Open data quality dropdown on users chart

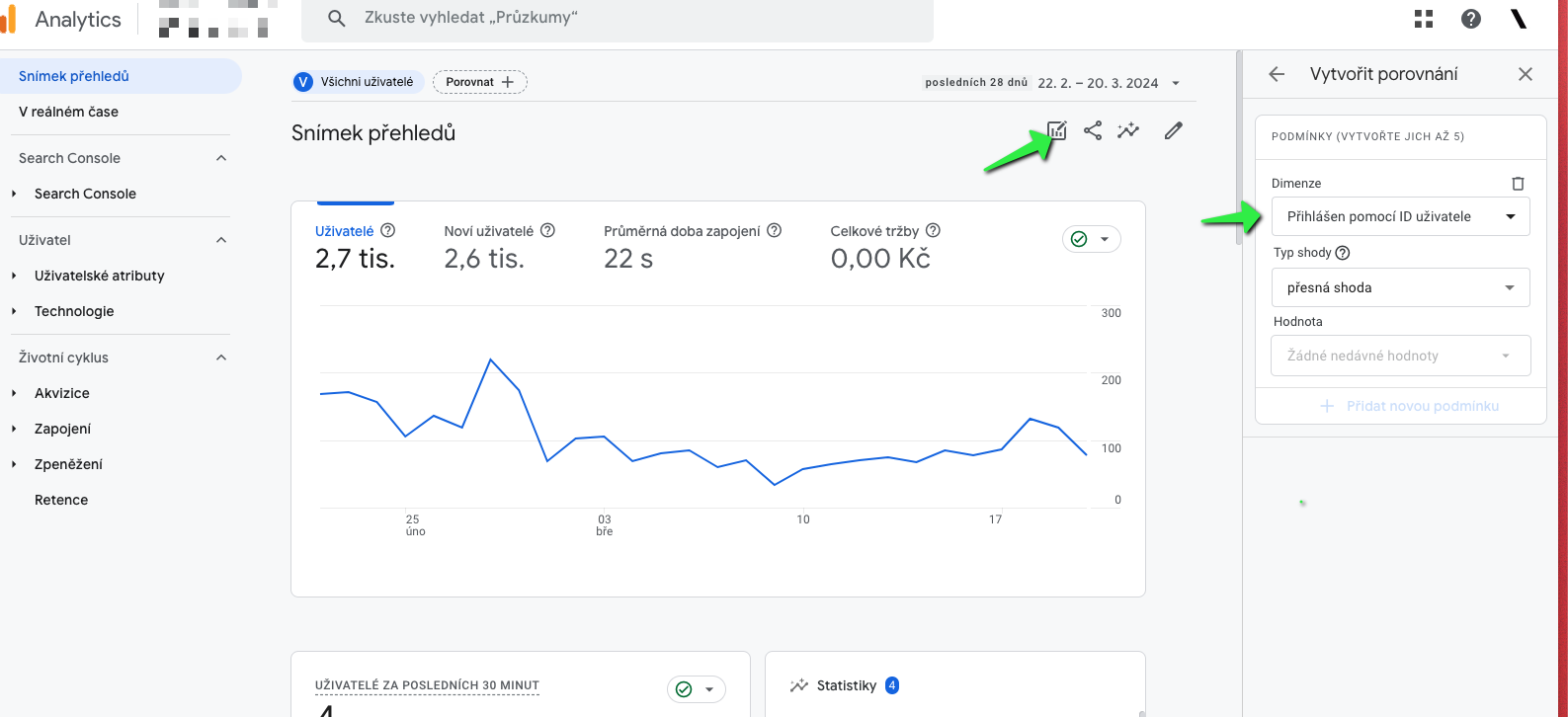[x=1091, y=239]
